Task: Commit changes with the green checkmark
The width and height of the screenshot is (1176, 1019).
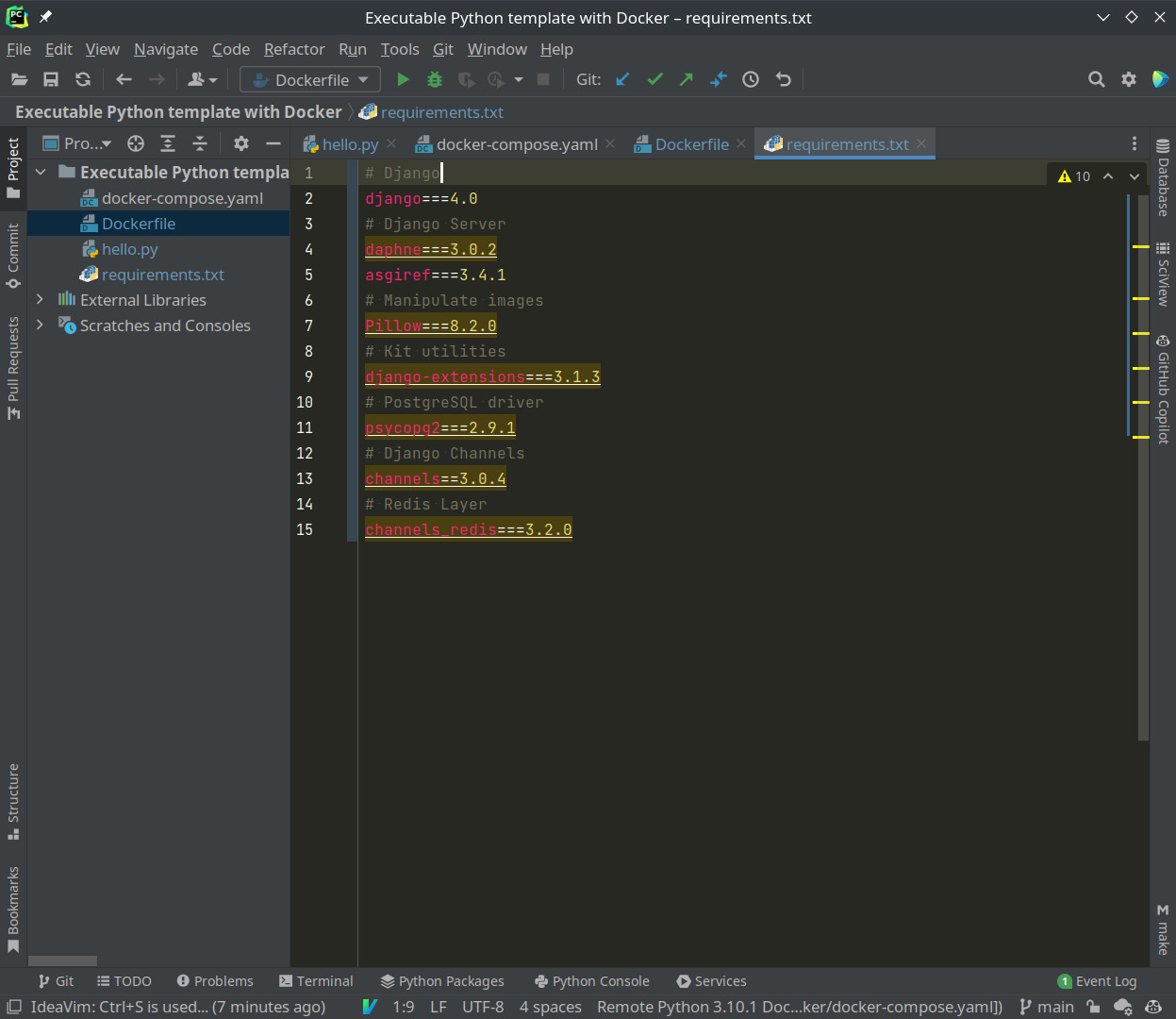Action: (654, 80)
